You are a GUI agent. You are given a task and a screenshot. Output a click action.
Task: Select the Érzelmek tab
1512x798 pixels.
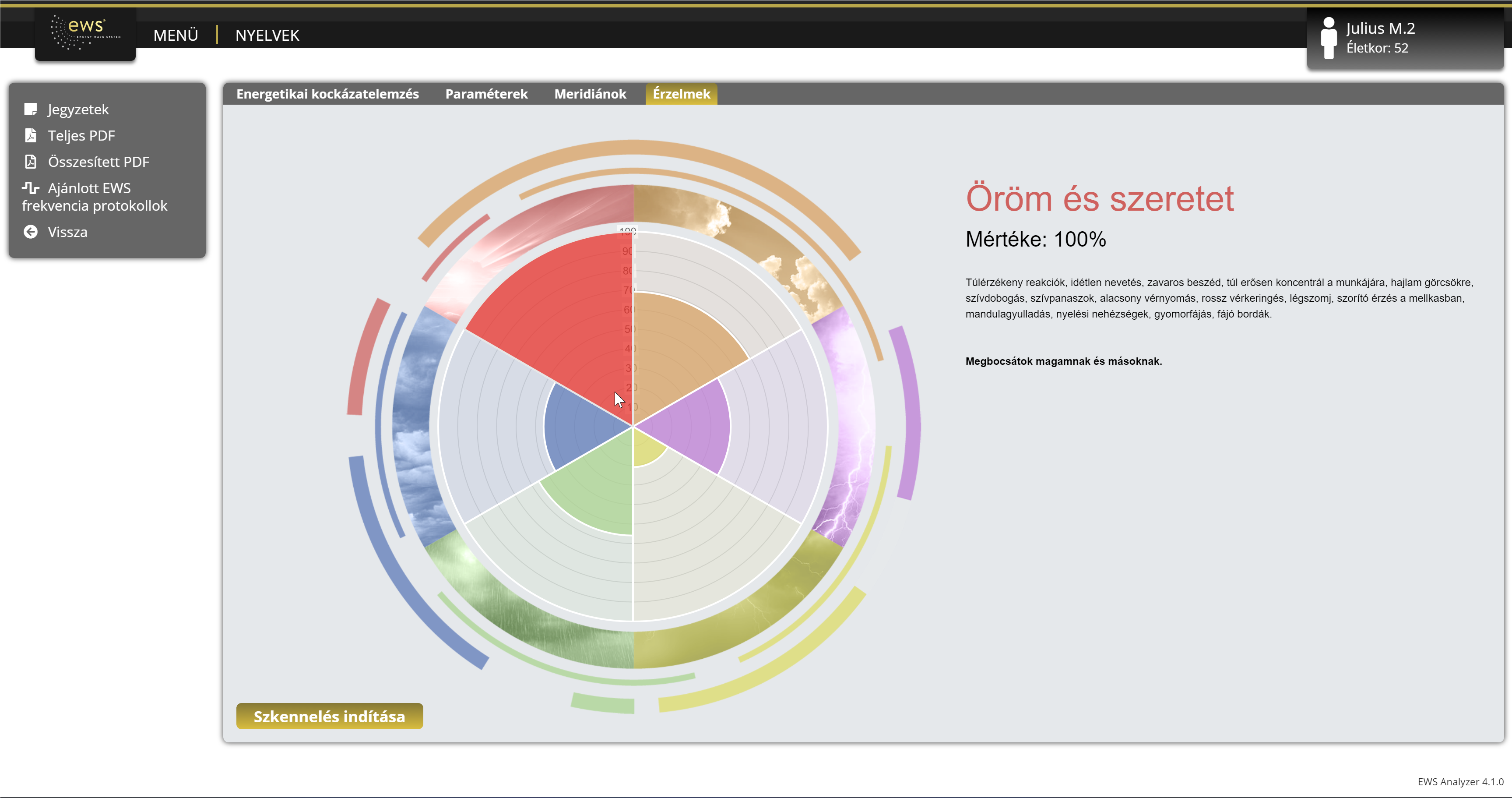(681, 94)
